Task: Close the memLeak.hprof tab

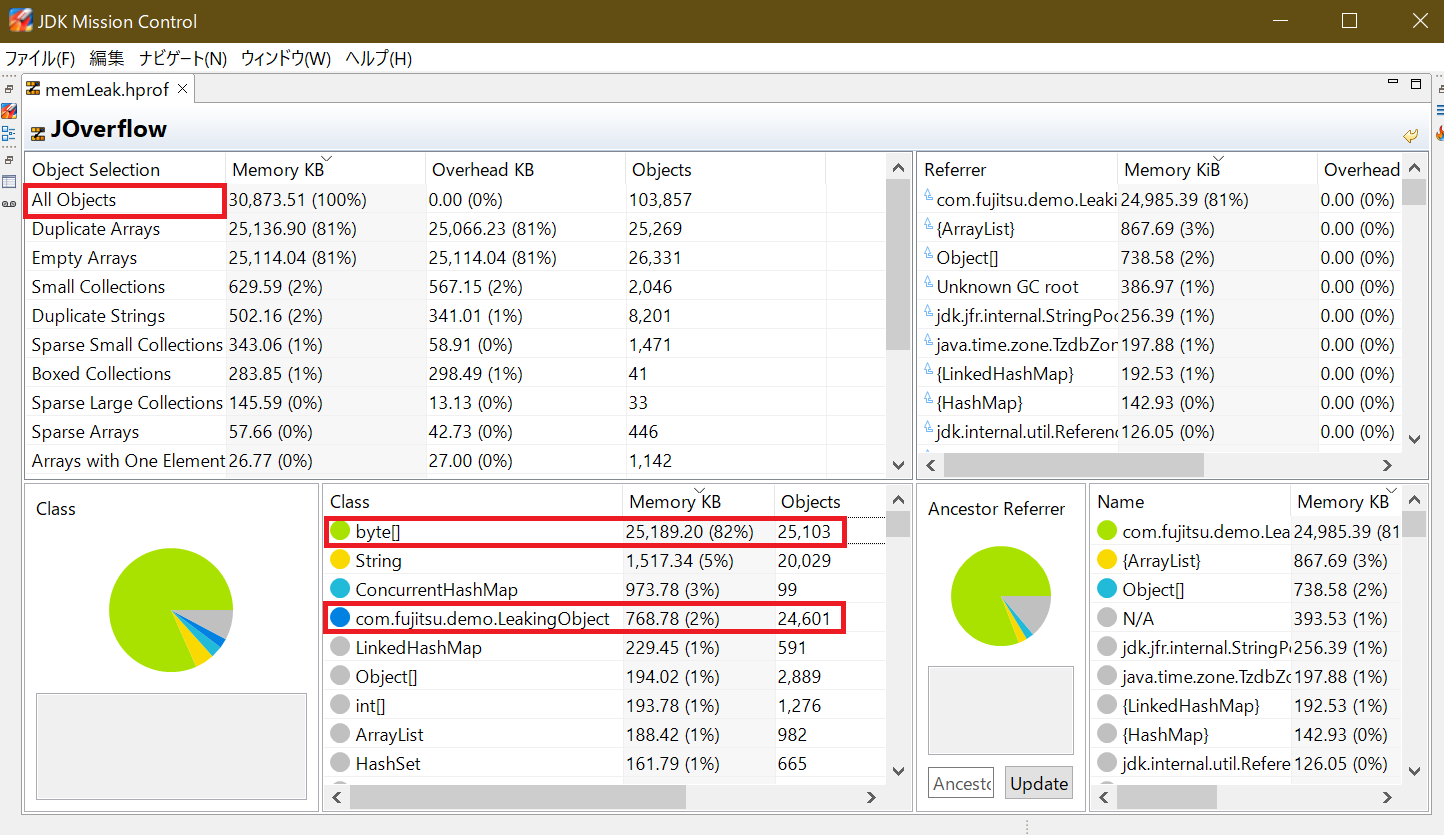Action: coord(183,89)
